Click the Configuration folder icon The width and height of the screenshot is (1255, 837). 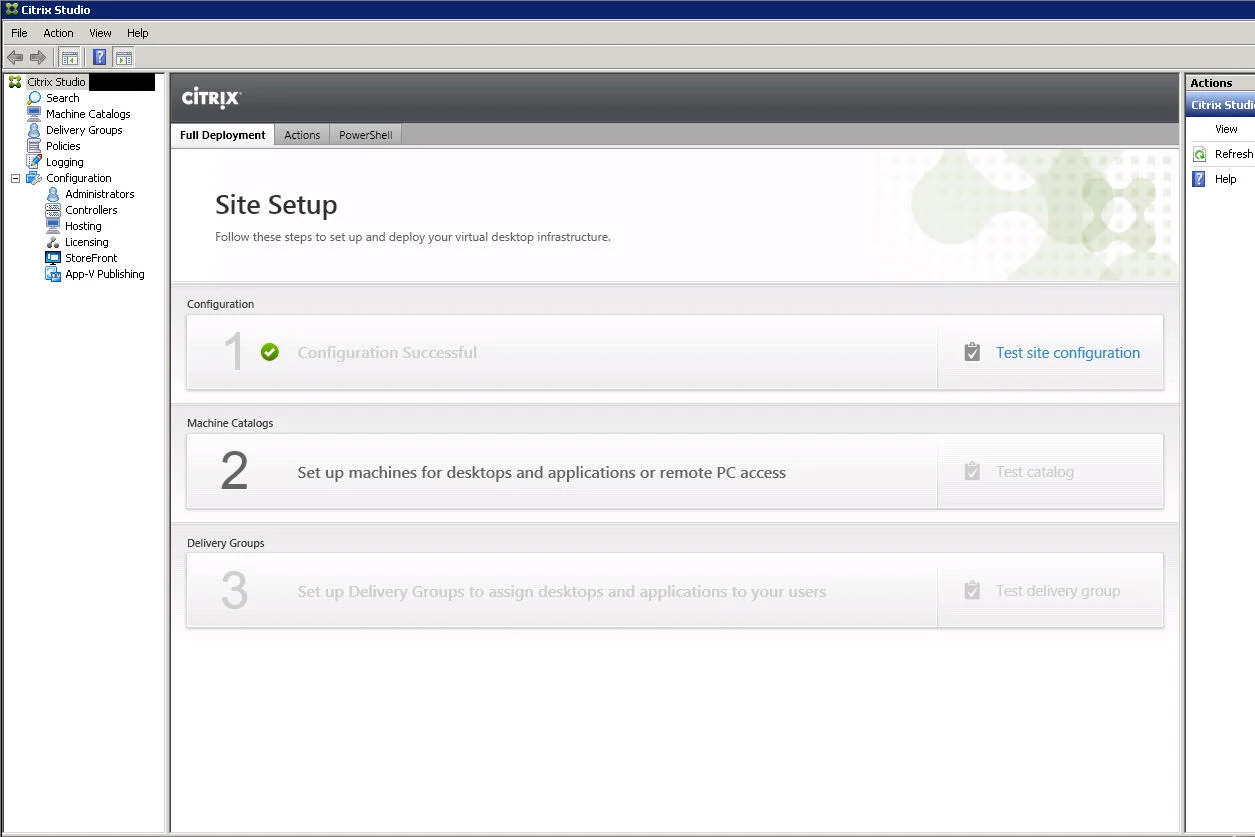pyautogui.click(x=34, y=178)
